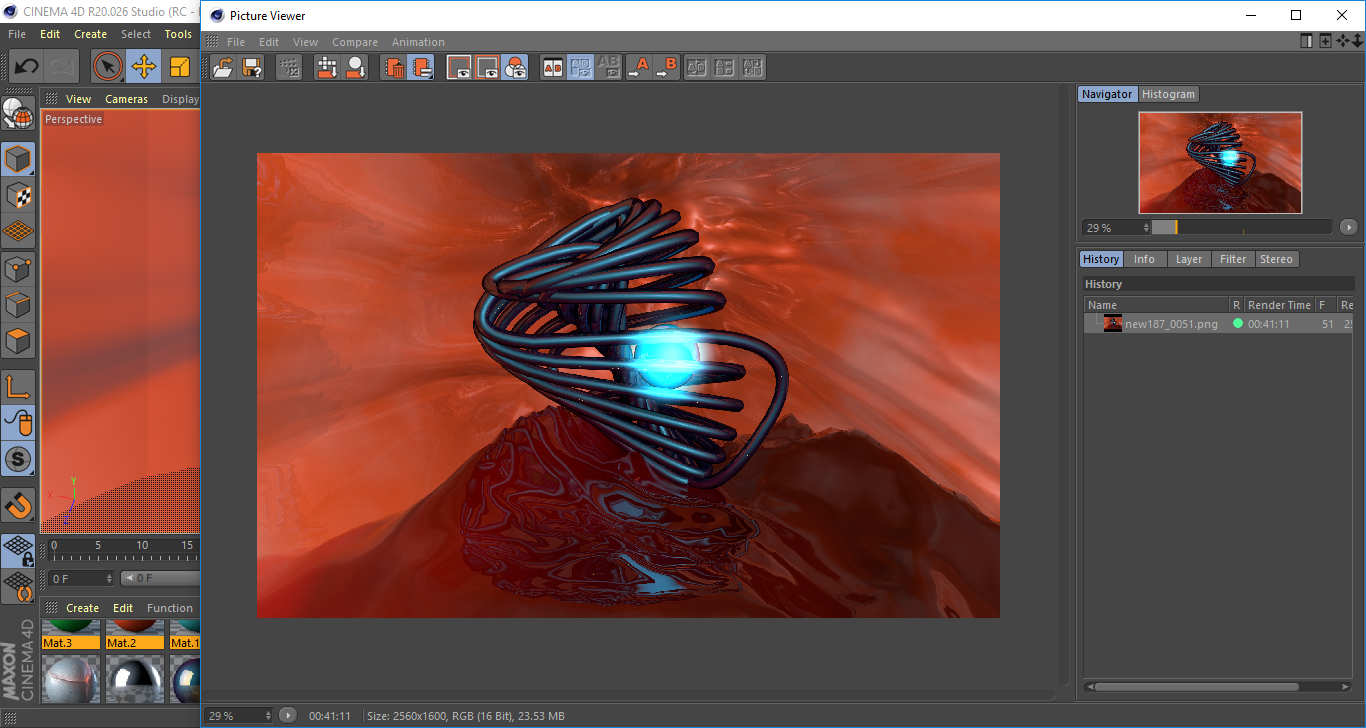The height and width of the screenshot is (728, 1366).
Task: Toggle the fullscreen display mode icon
Action: tap(459, 68)
